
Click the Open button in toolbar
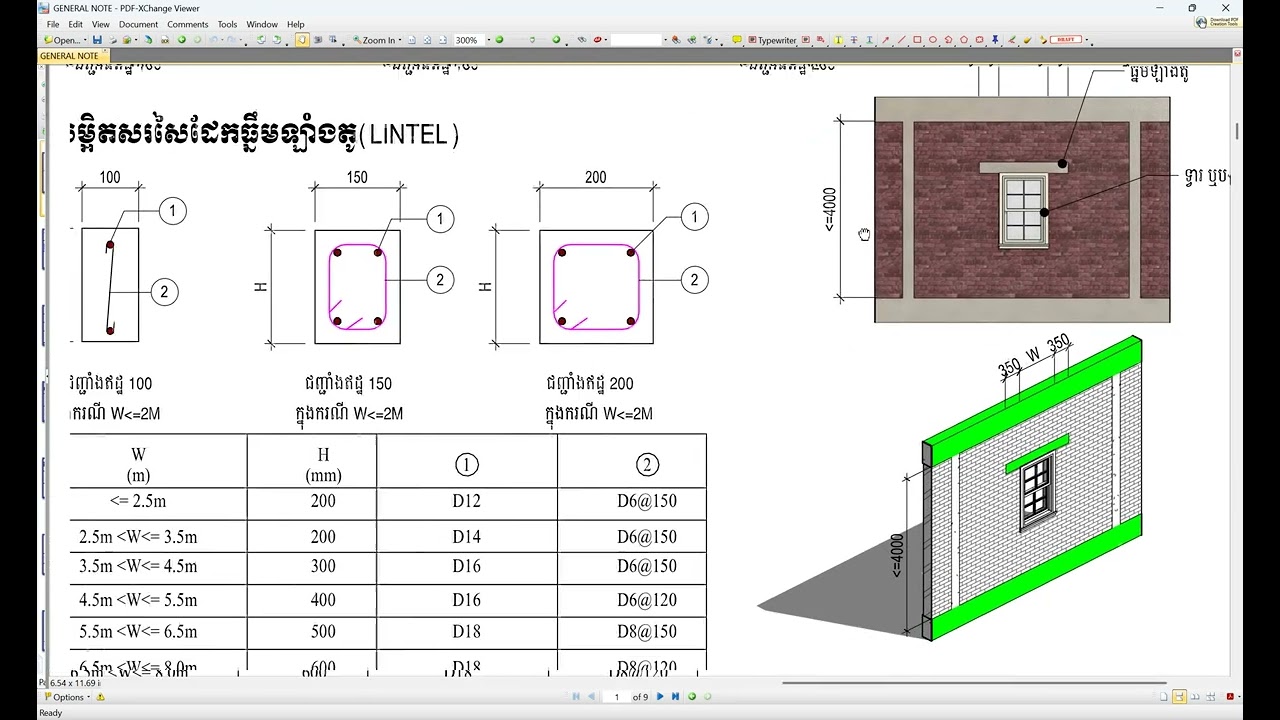pos(61,40)
